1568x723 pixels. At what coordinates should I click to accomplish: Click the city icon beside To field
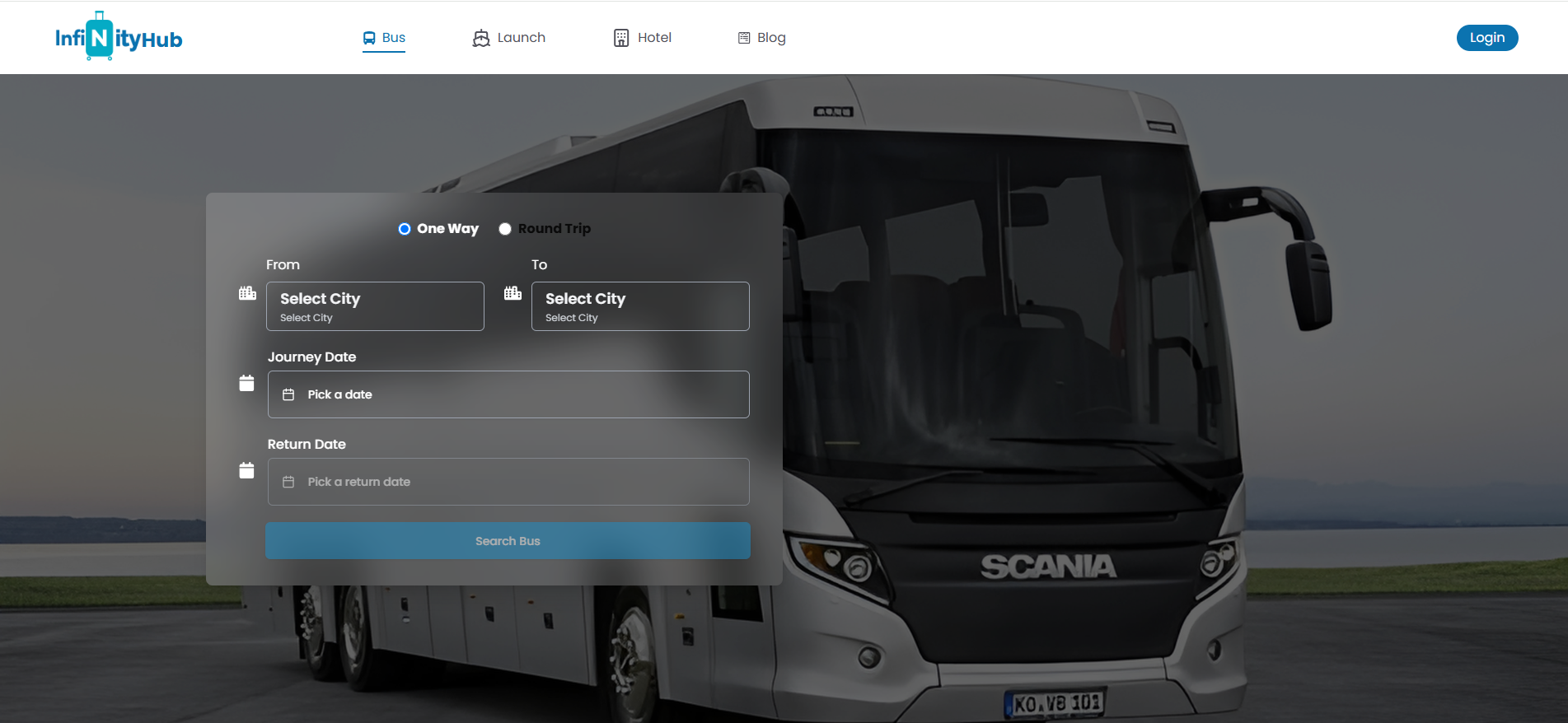point(513,293)
